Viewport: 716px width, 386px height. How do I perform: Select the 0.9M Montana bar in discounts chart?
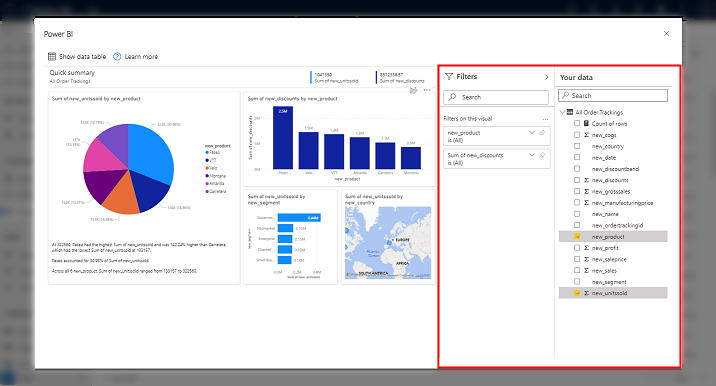pyautogui.click(x=411, y=158)
